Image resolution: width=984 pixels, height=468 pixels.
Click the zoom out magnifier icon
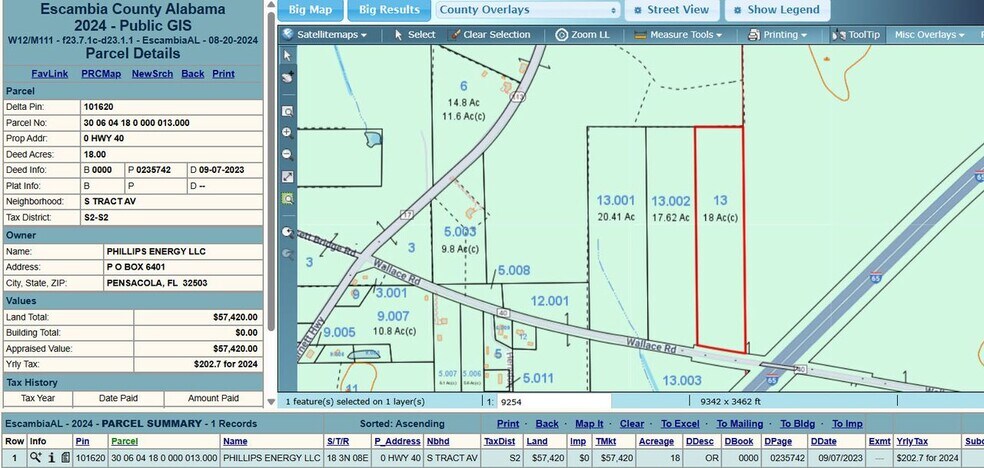pos(287,154)
